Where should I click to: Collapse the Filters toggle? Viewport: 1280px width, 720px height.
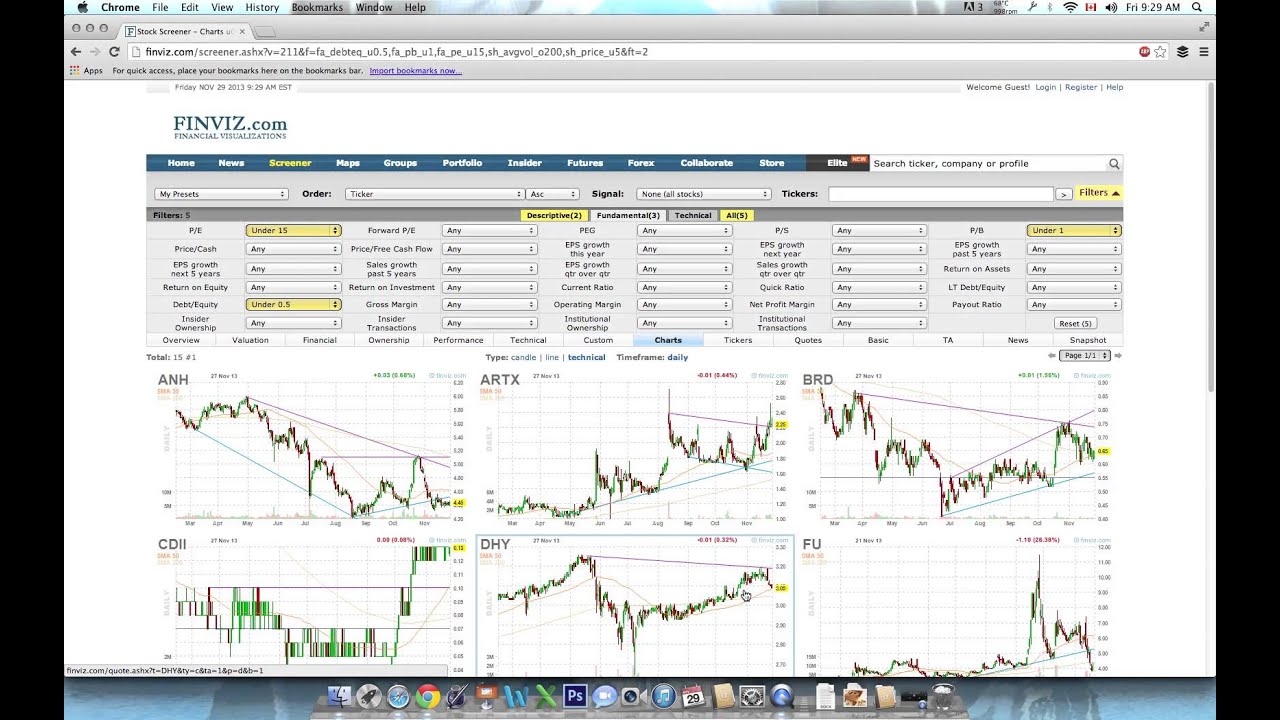pos(1099,193)
